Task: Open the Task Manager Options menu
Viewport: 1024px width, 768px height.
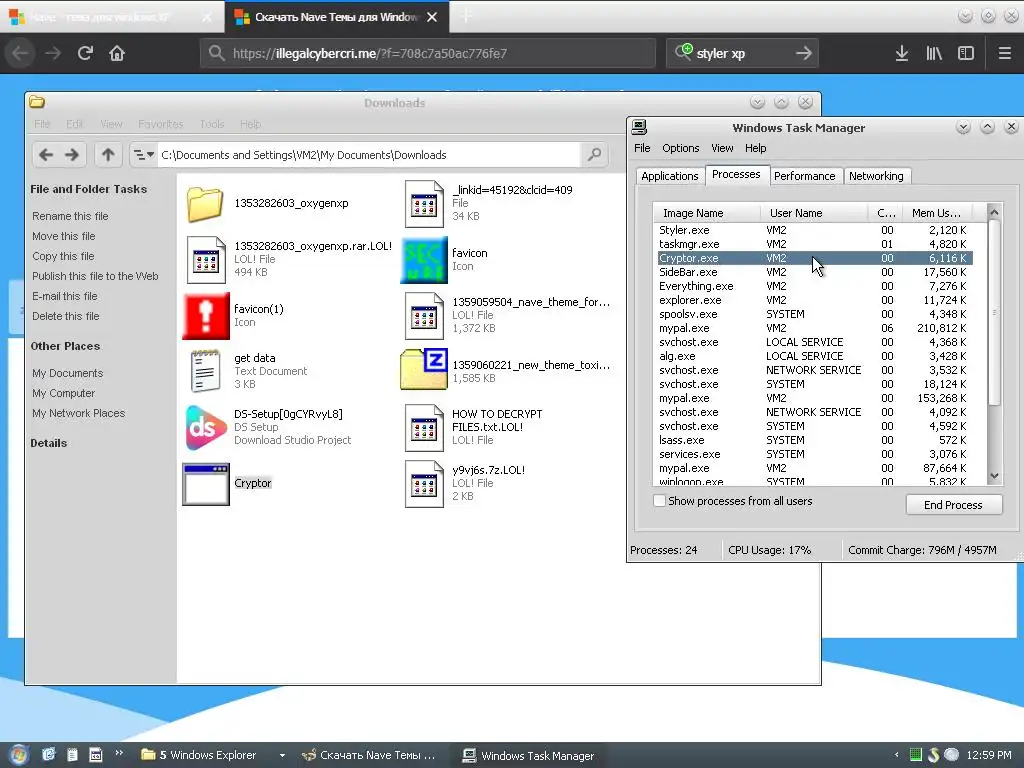Action: [x=680, y=148]
